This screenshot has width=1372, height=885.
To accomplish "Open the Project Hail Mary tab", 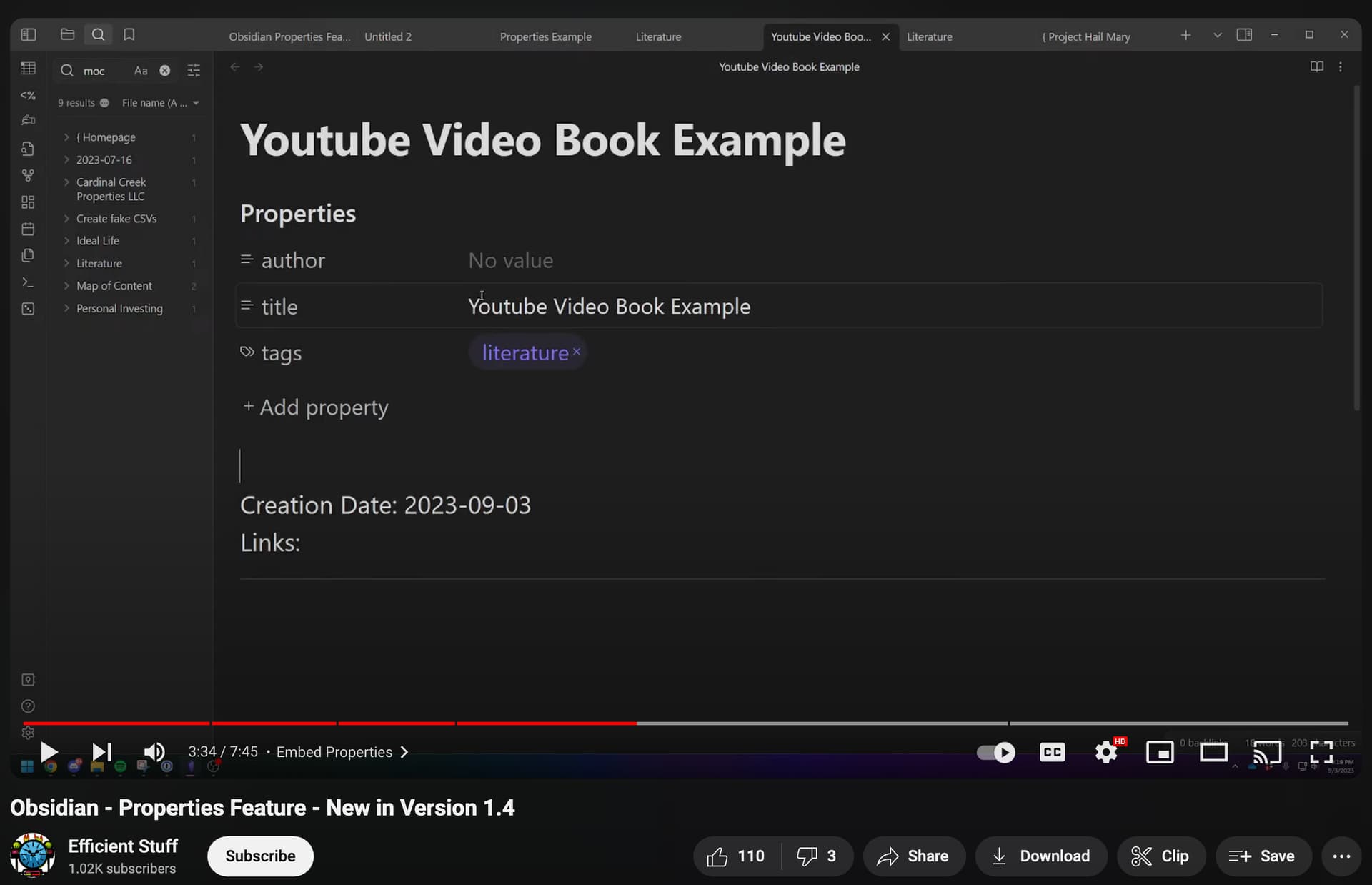I will [1086, 36].
